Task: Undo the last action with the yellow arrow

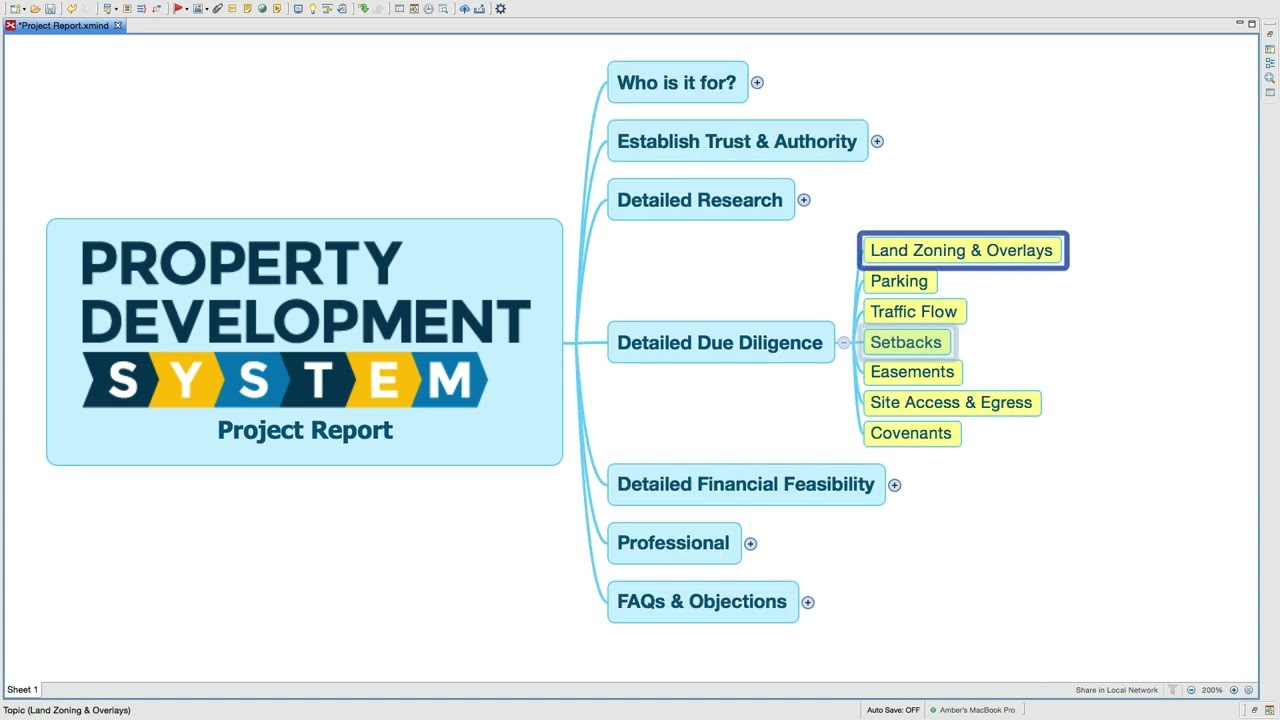Action: [72, 8]
